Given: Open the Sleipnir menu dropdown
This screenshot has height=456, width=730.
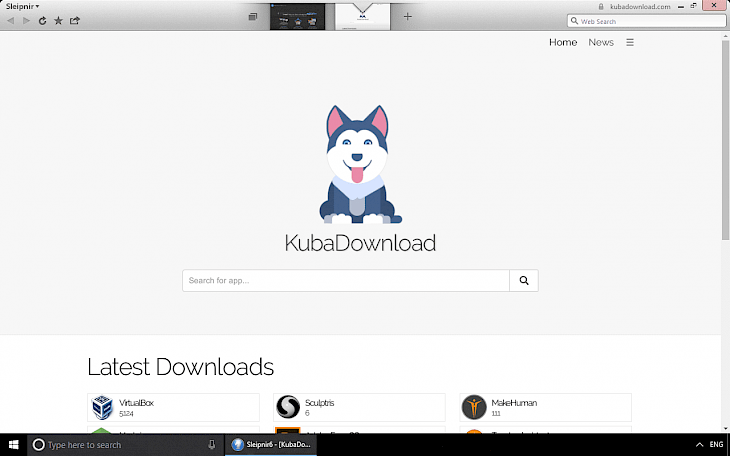Looking at the screenshot, I should 22,7.
